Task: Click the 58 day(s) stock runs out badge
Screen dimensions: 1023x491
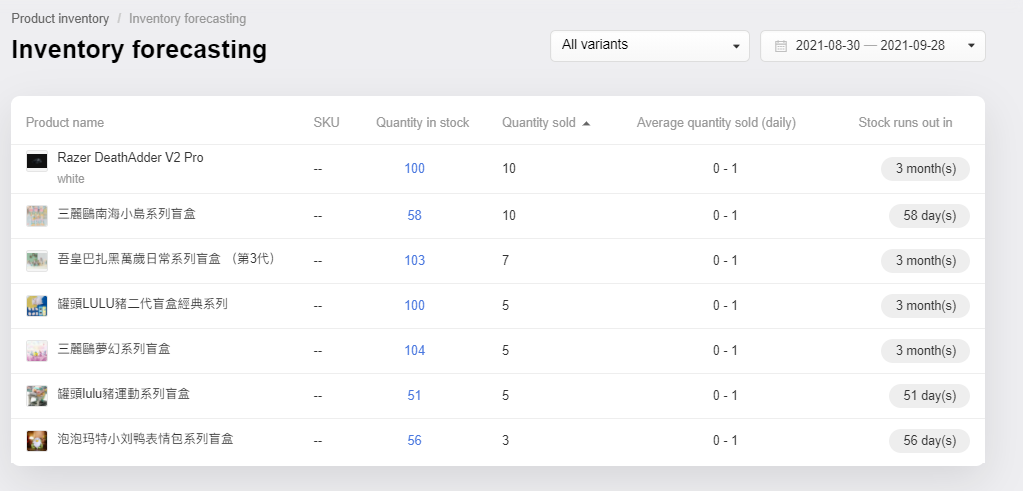Action: (x=929, y=216)
